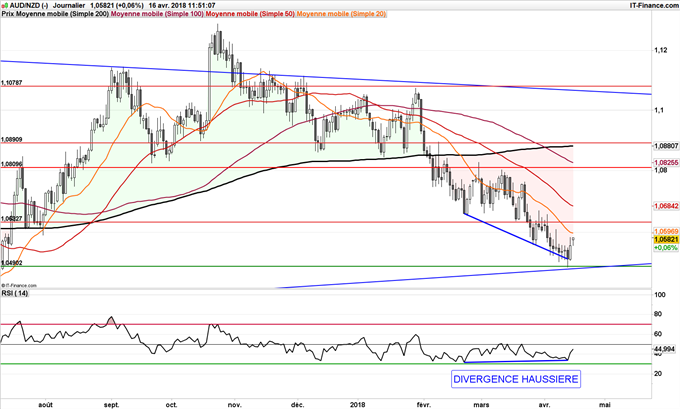The width and height of the screenshot is (680, 409).
Task: Click the 20 value on RSI axis
Action: click(658, 373)
